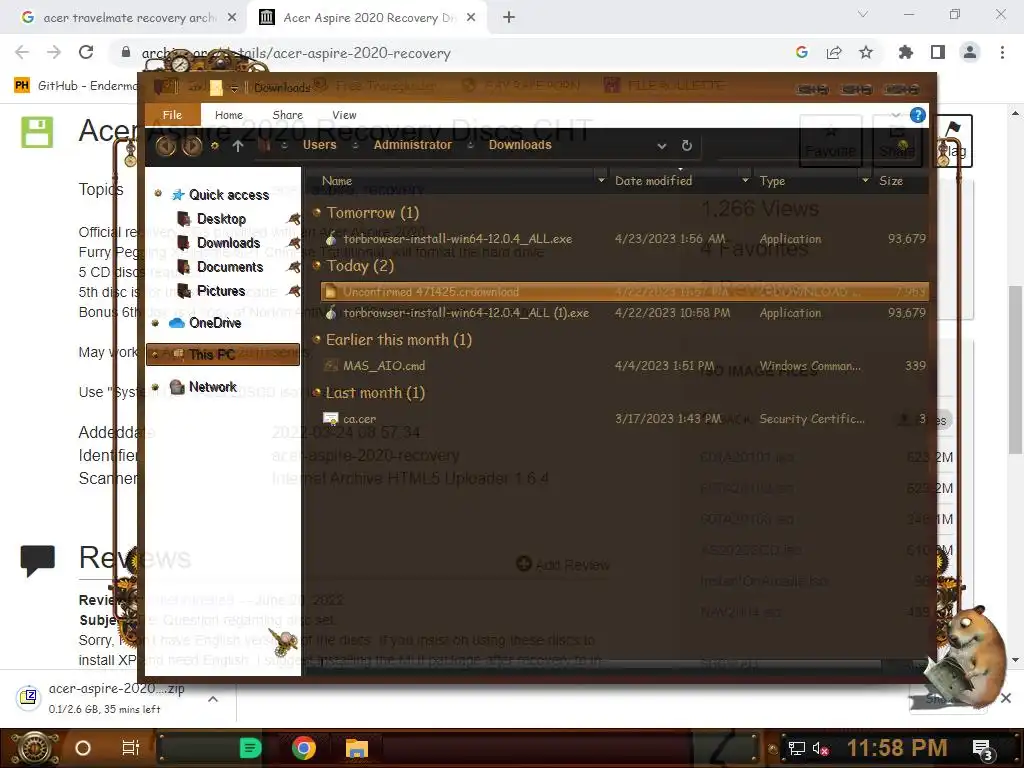Select This PC in navigation pane
Viewport: 1024px width, 768px height.
(x=223, y=355)
